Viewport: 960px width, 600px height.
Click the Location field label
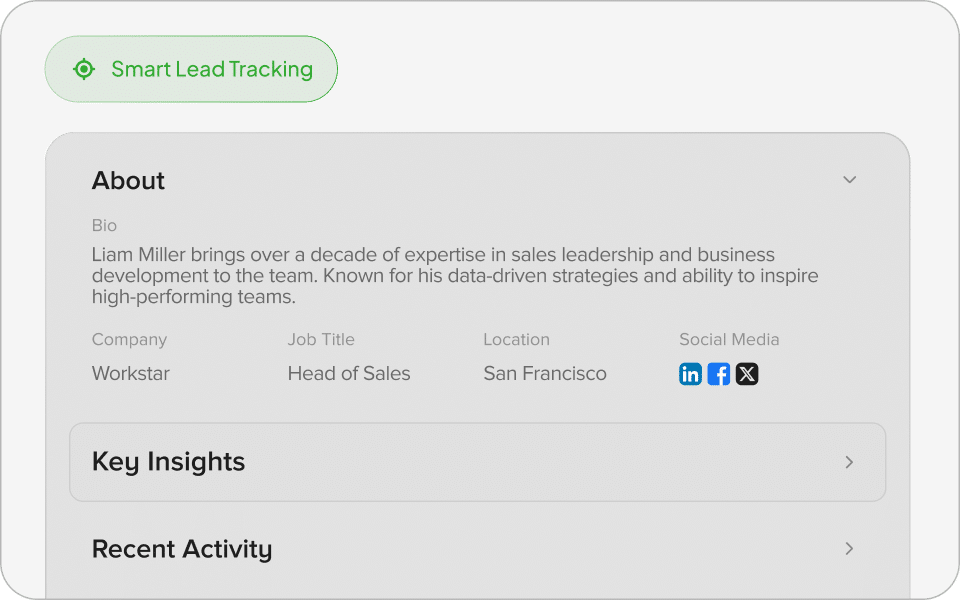(x=516, y=340)
